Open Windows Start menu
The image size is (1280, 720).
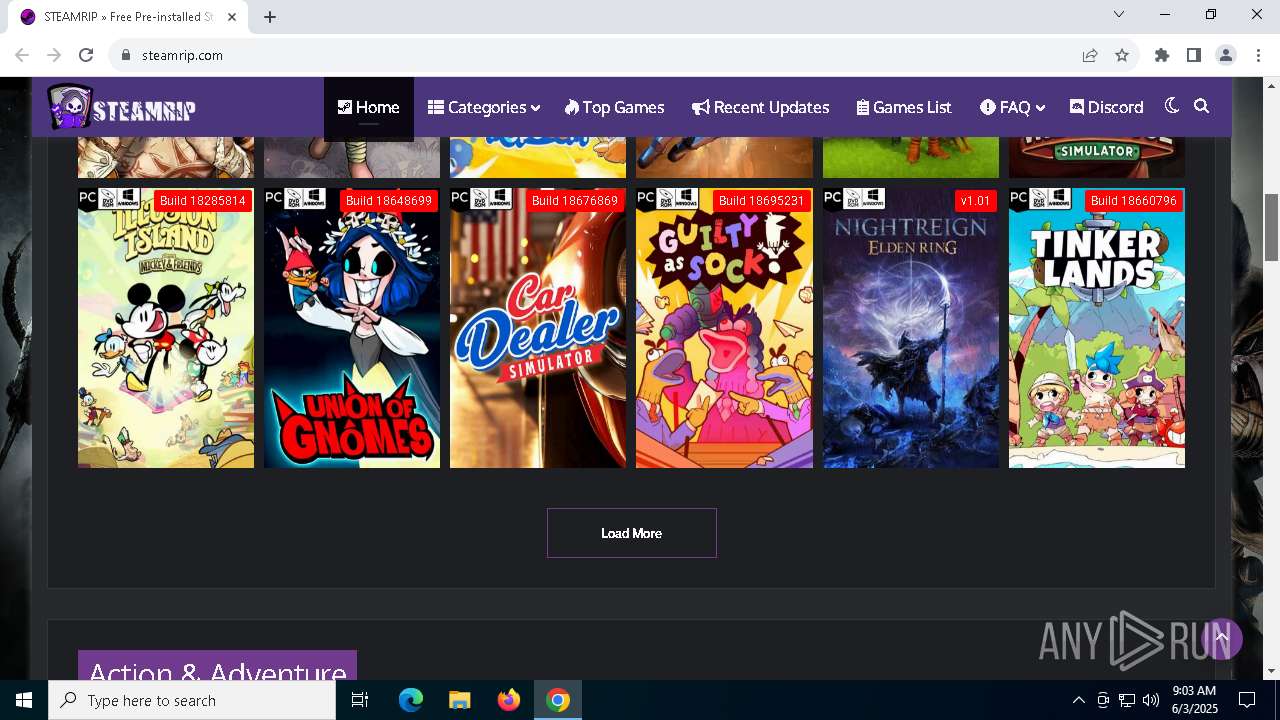click(x=24, y=700)
